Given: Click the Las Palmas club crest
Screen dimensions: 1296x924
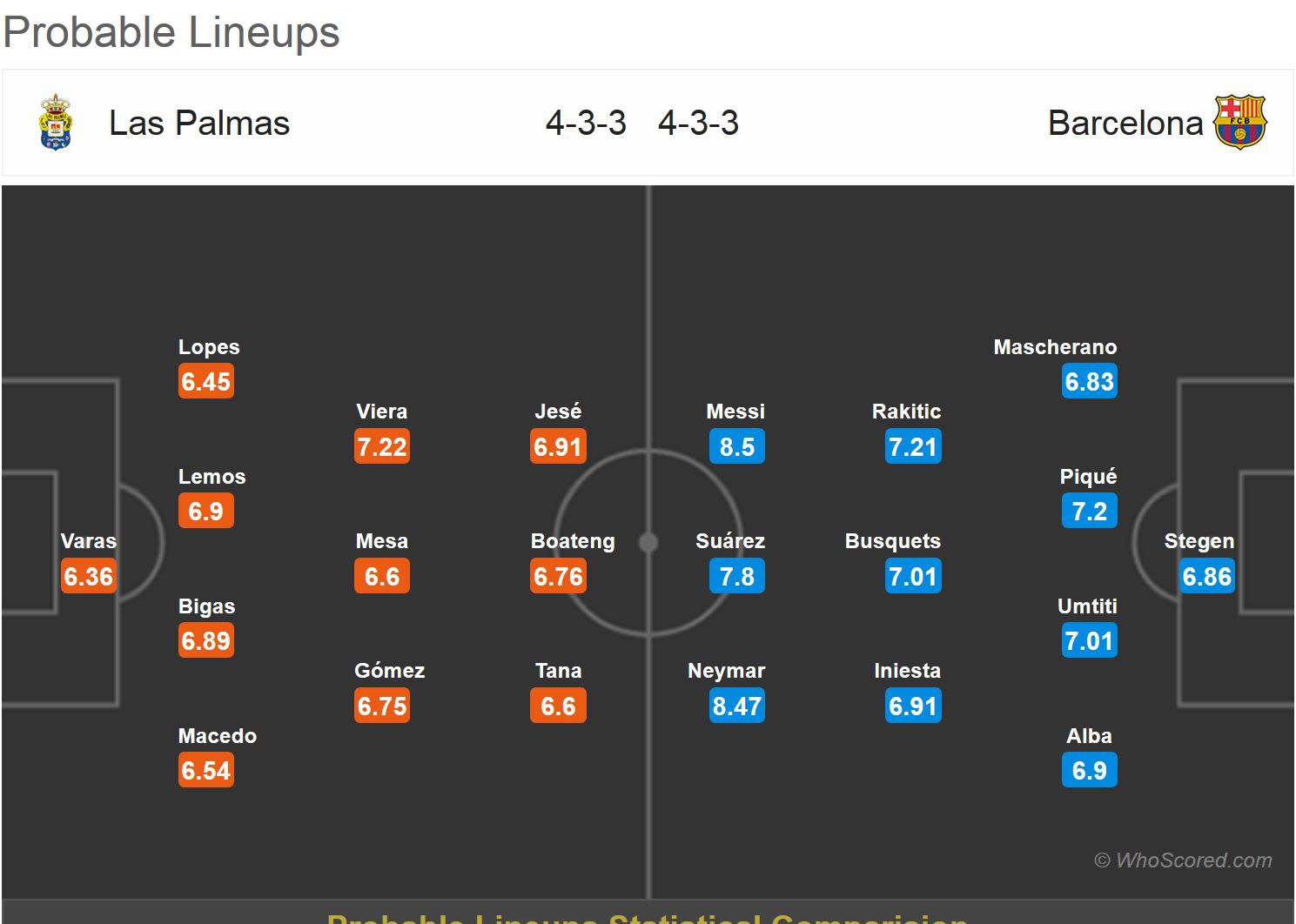Looking at the screenshot, I should (x=57, y=124).
